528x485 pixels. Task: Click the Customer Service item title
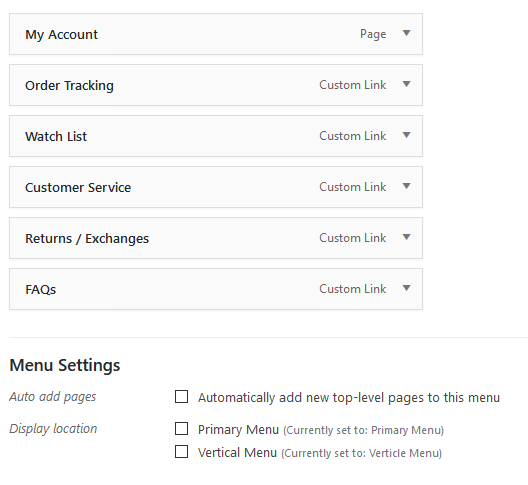78,188
